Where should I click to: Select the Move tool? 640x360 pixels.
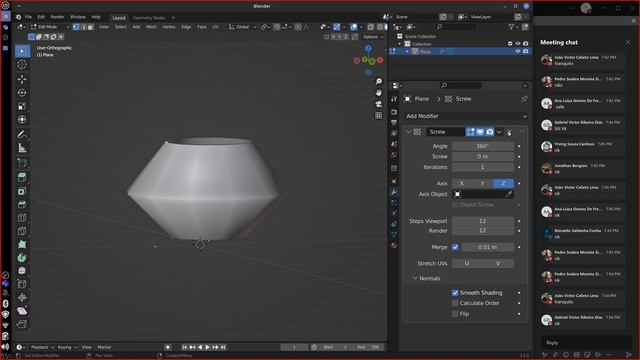(22, 79)
